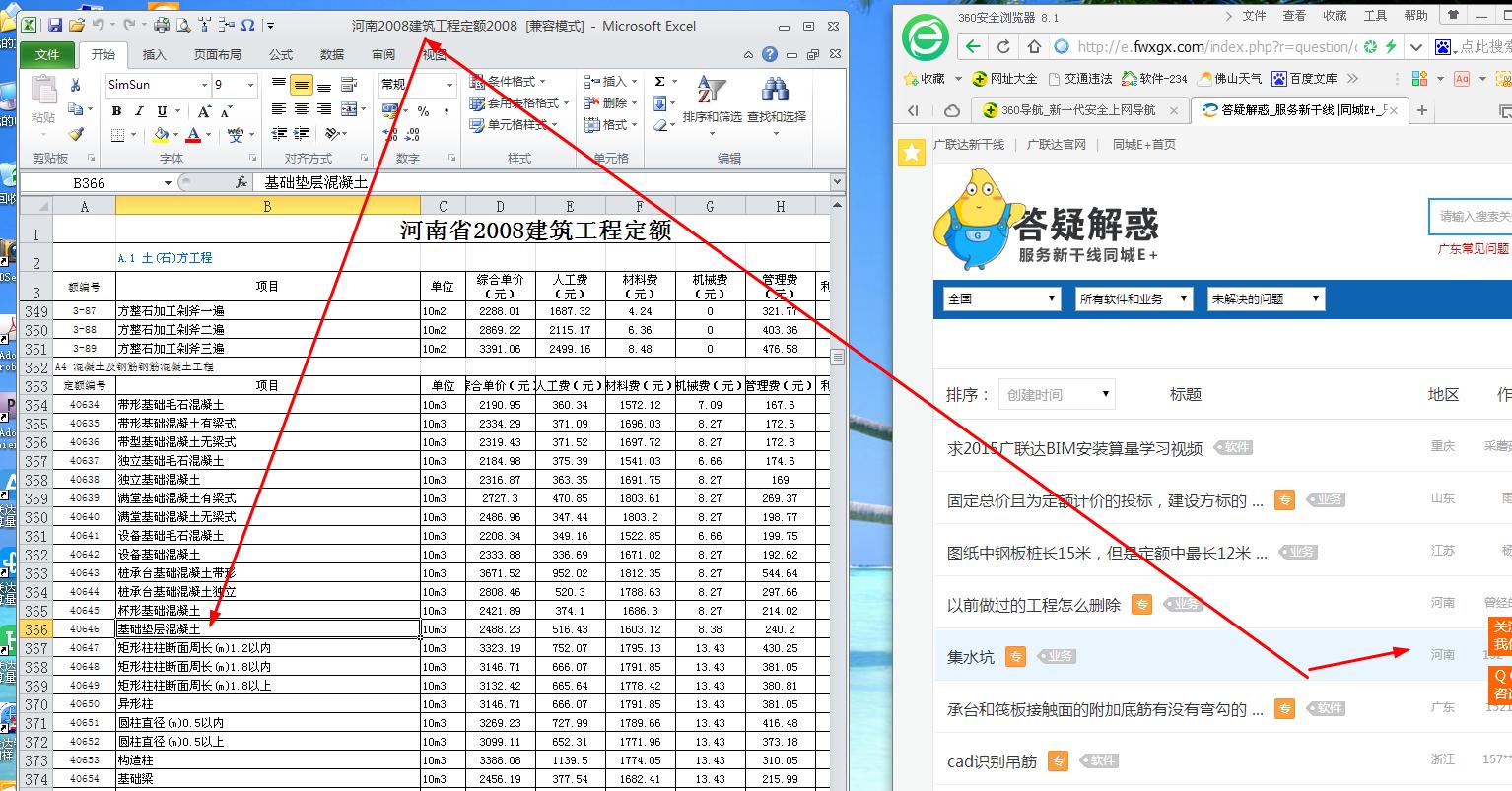Expand the Name Box dropdown arrow
The image size is (1512, 791).
pyautogui.click(x=168, y=183)
